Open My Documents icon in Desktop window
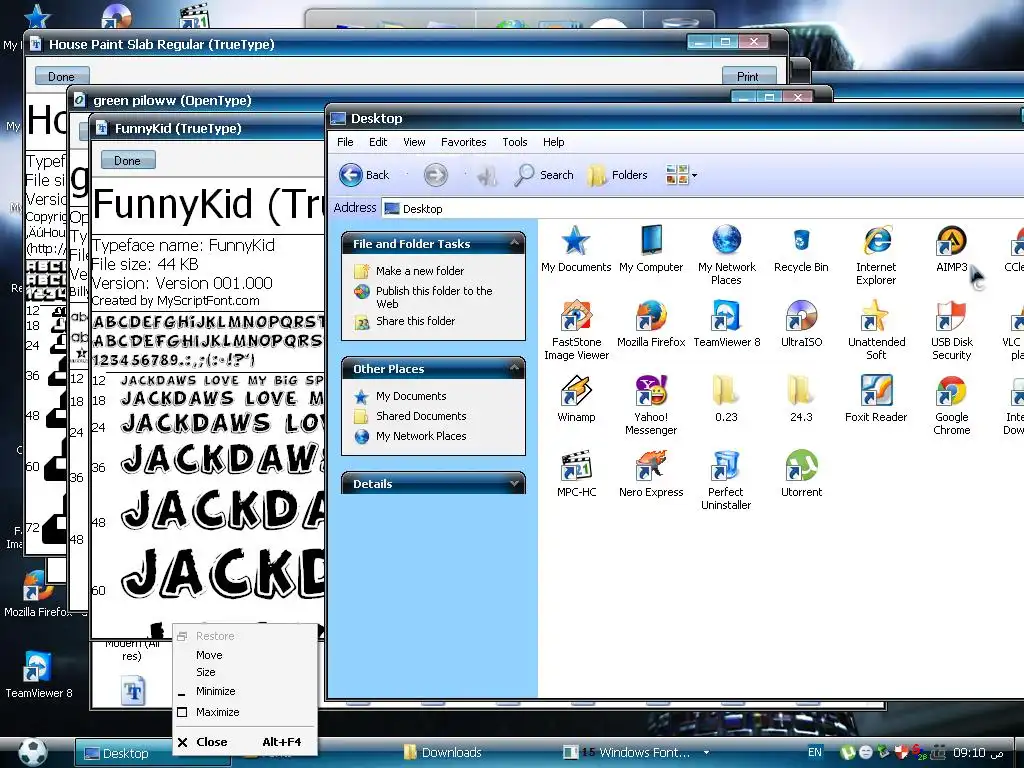1024x768 pixels. click(575, 249)
